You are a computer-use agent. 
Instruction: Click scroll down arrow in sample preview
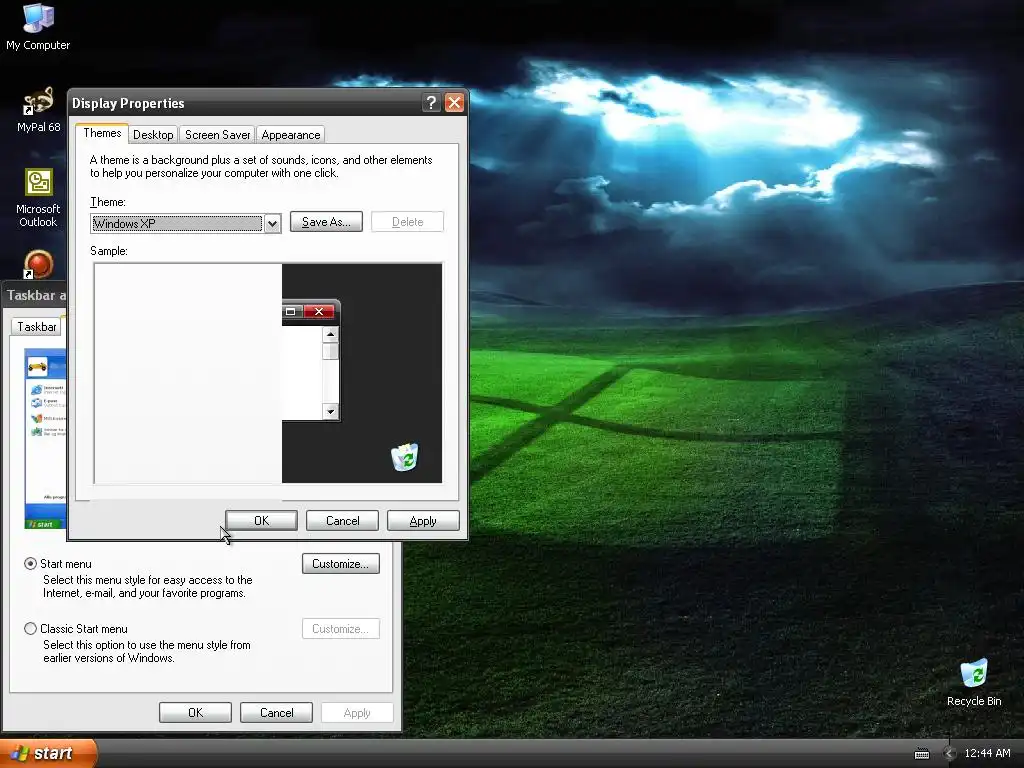click(330, 411)
